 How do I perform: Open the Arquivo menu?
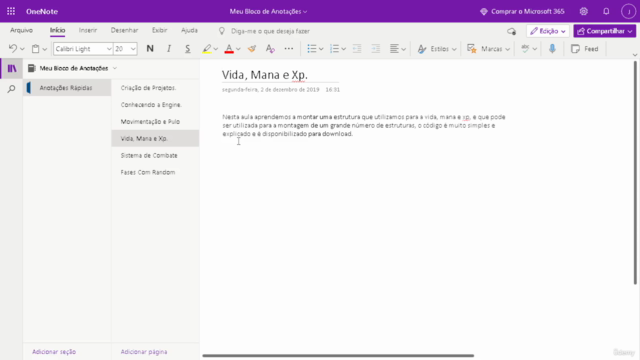pos(21,30)
